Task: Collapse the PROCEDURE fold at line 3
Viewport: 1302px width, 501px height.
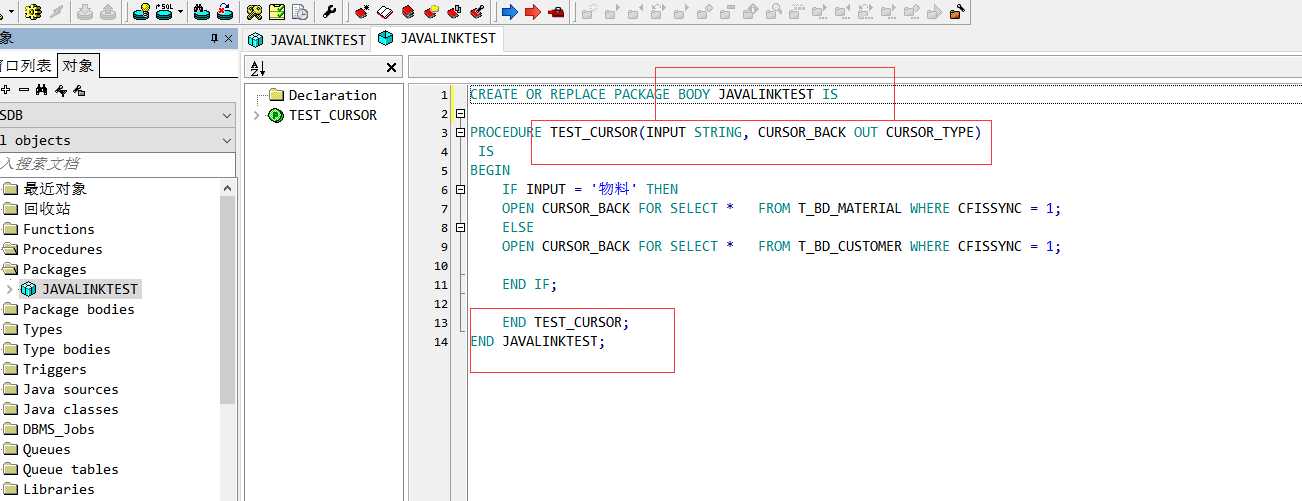Action: tap(460, 132)
